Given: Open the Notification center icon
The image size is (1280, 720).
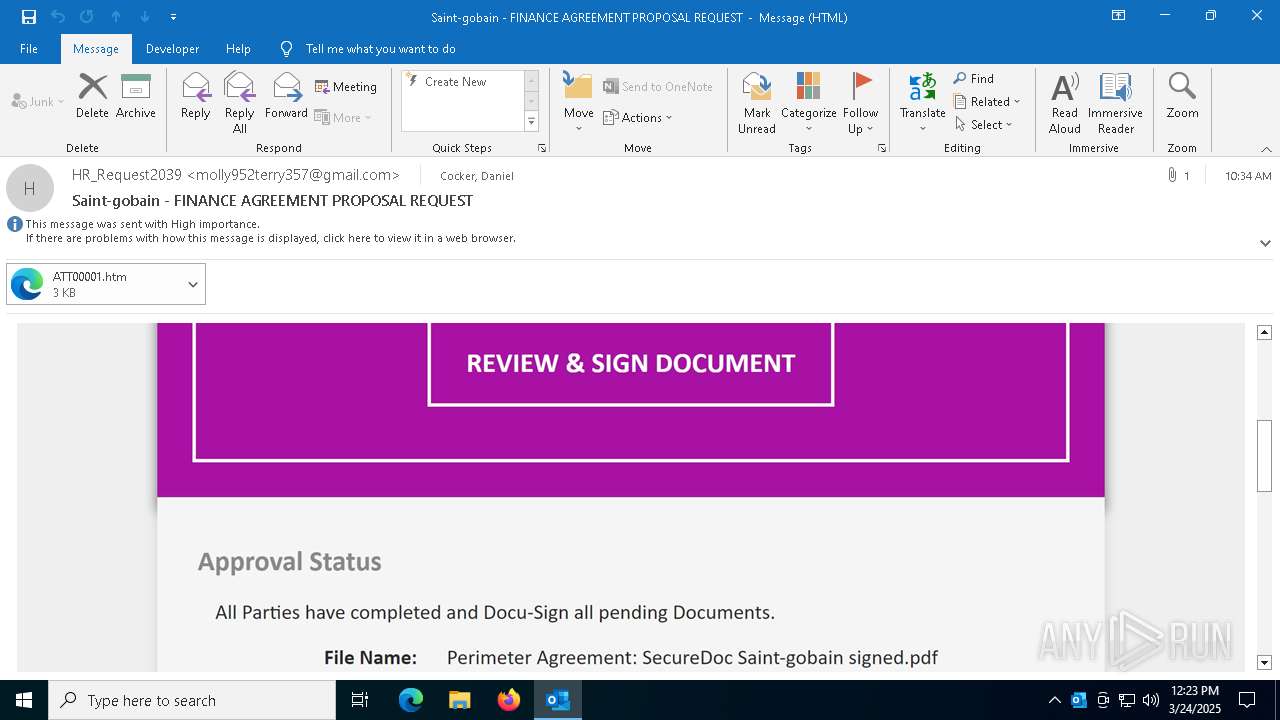Looking at the screenshot, I should coord(1247,700).
